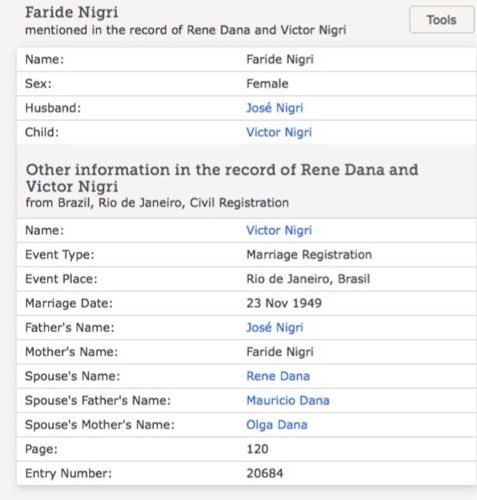The width and height of the screenshot is (477, 500).
Task: Open José Nigri link in Father's Name row
Action: tap(275, 328)
